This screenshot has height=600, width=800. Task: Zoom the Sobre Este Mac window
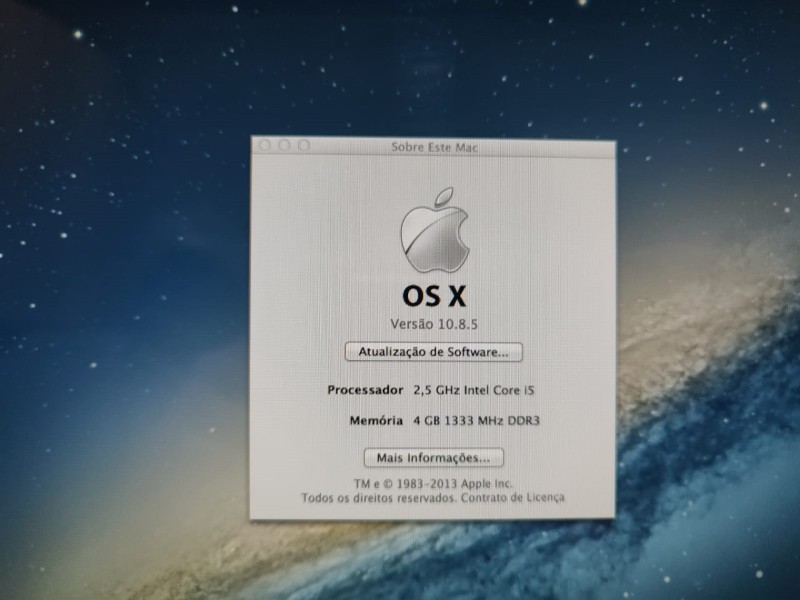[304, 146]
